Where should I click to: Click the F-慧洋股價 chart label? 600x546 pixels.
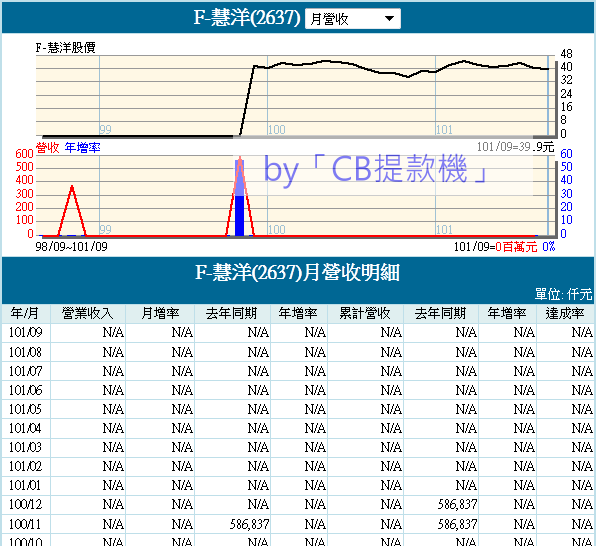[x=65, y=48]
